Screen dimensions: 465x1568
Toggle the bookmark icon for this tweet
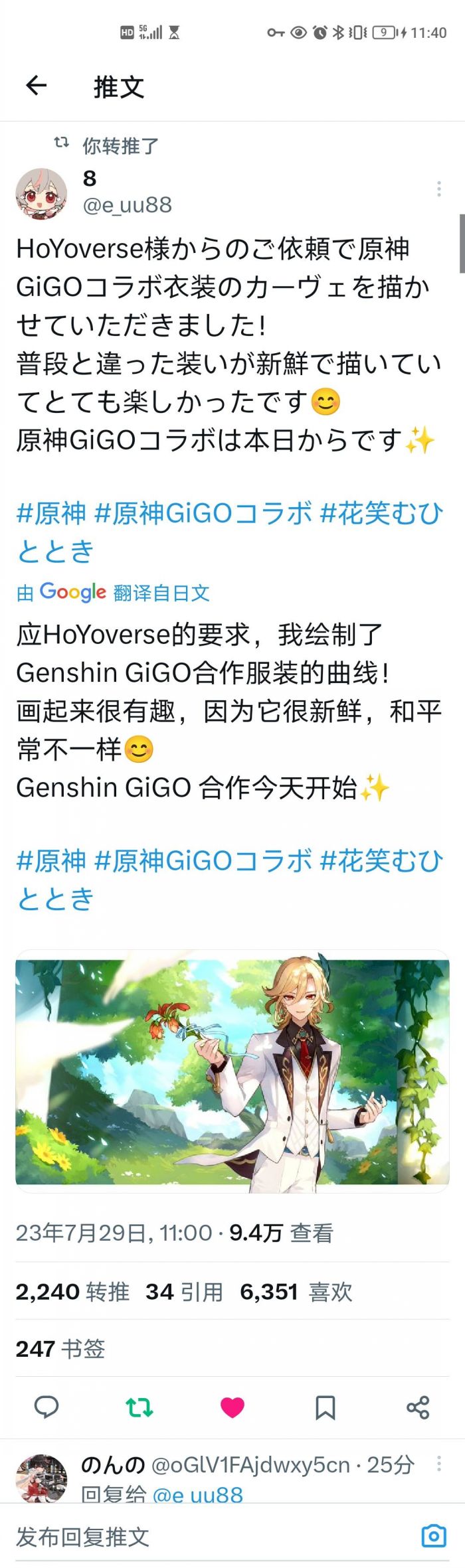[x=325, y=1407]
